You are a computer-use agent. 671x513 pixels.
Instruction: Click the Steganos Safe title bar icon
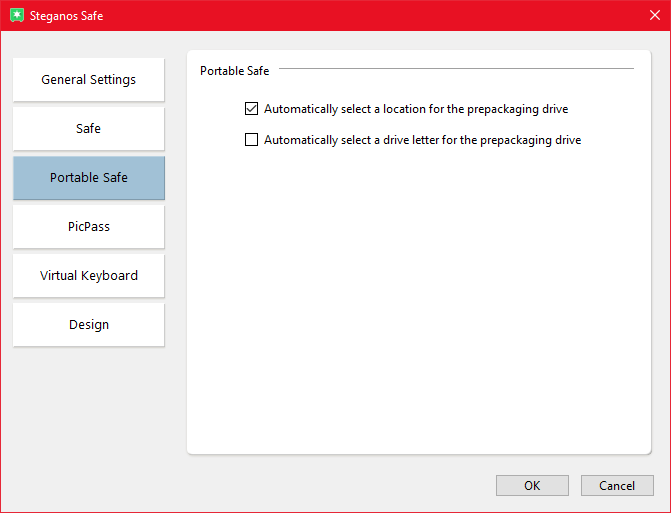16,16
